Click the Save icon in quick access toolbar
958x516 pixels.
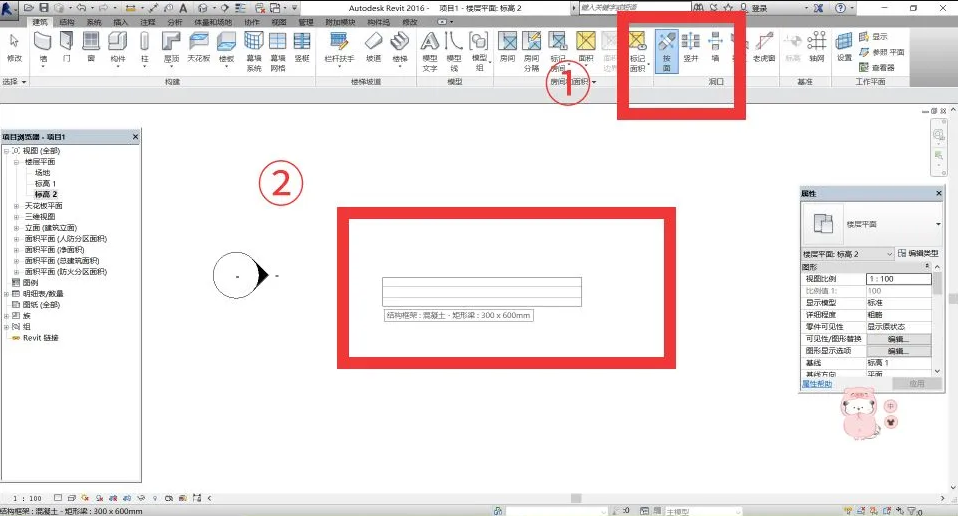pos(44,8)
